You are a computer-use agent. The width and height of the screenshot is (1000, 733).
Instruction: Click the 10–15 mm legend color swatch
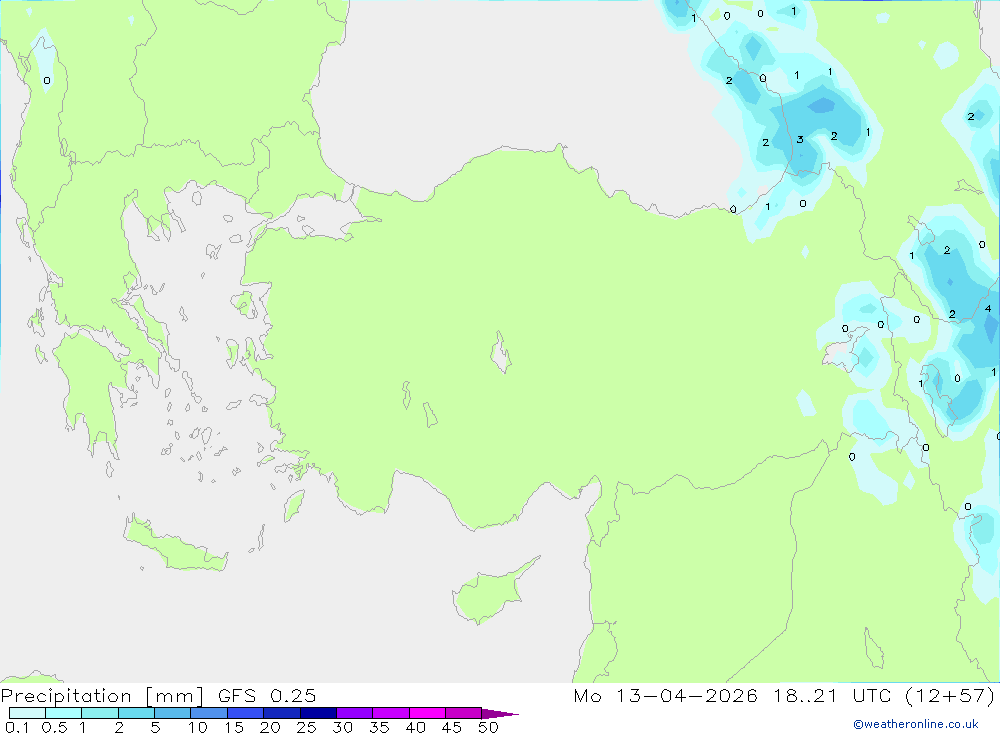click(209, 713)
